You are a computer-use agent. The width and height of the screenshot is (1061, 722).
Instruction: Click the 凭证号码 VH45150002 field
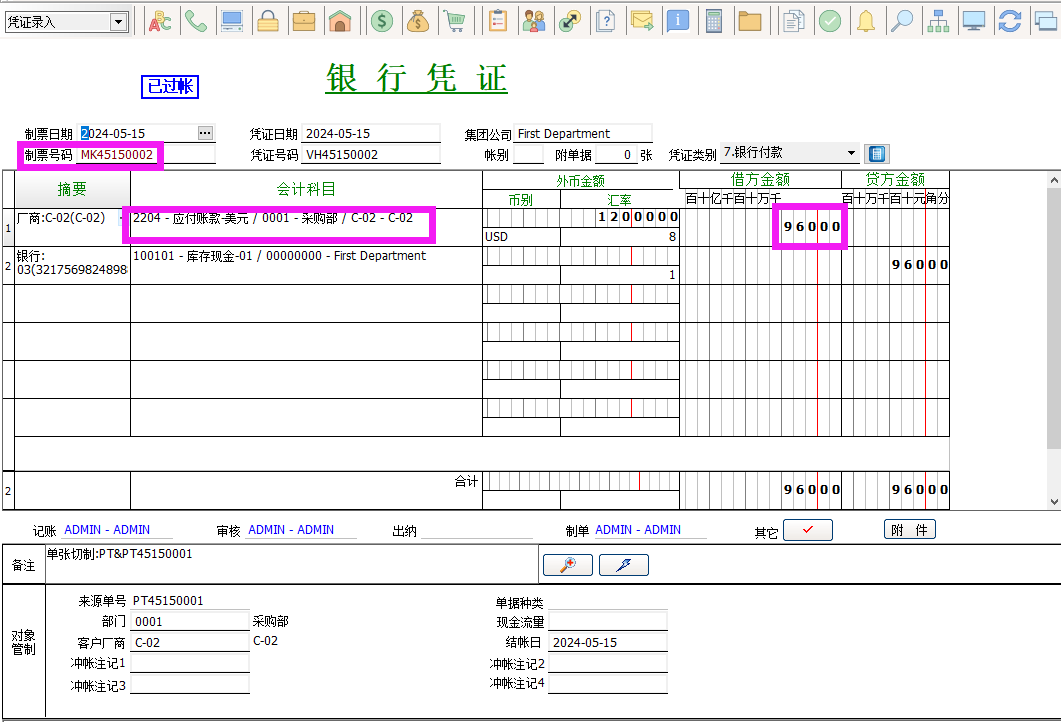pos(371,155)
